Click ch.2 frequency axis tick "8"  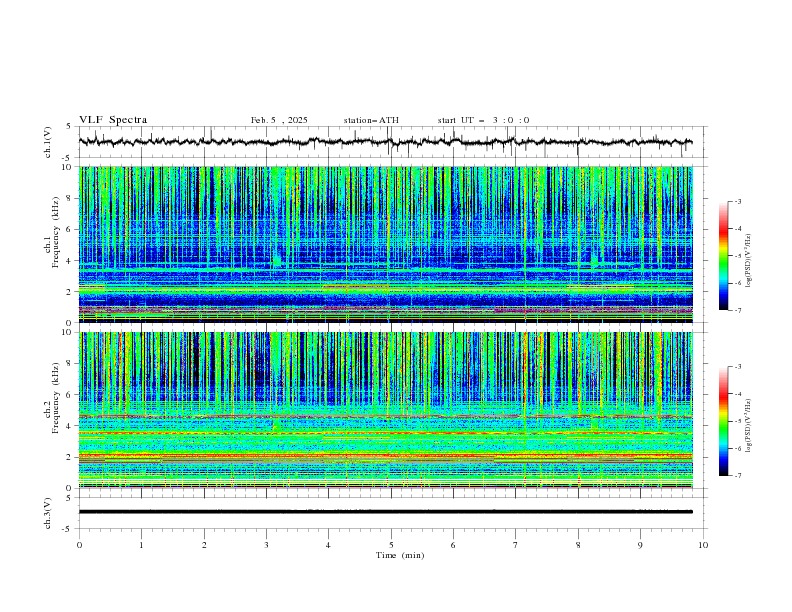click(x=70, y=364)
